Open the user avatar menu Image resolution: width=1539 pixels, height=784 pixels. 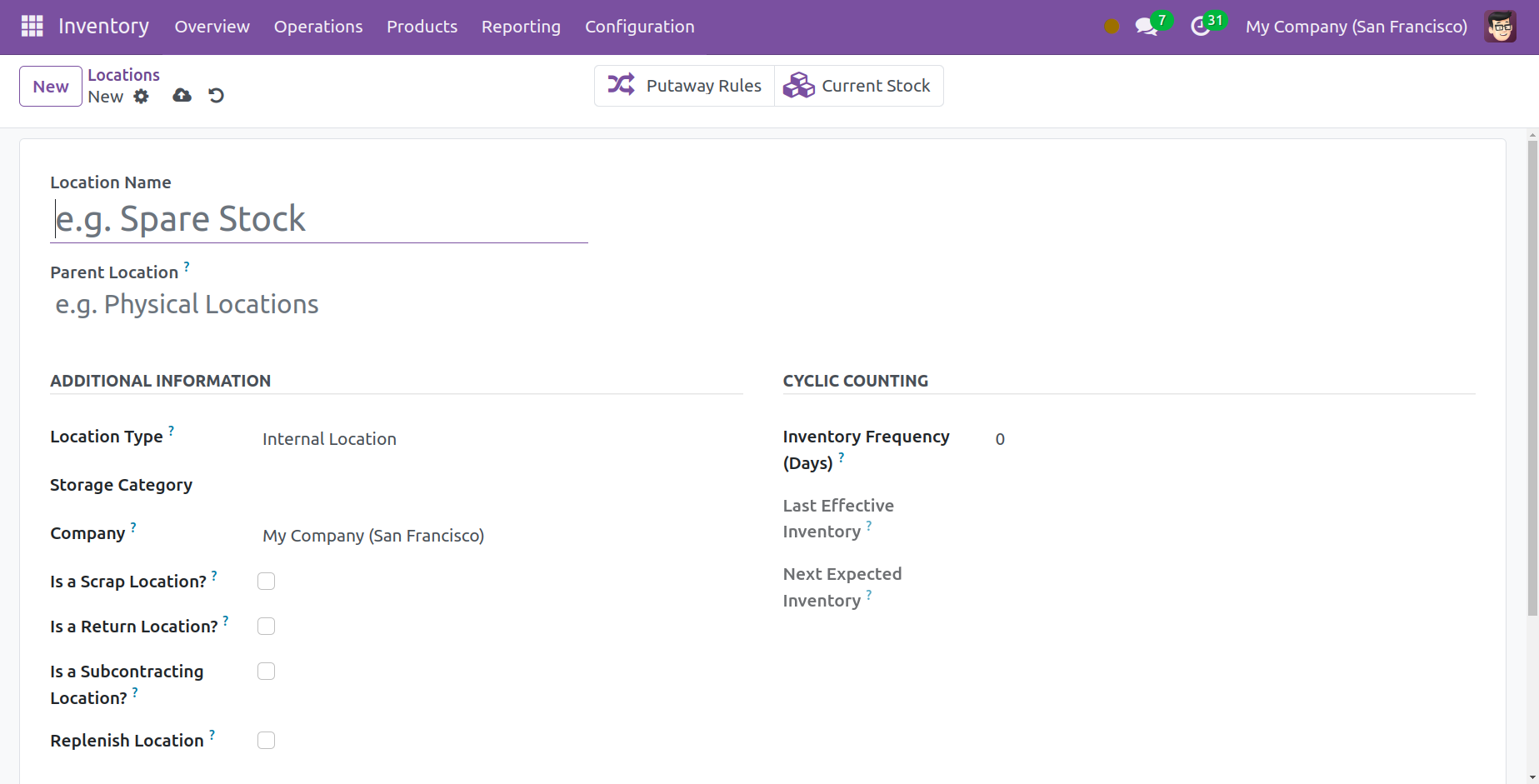[1500, 27]
